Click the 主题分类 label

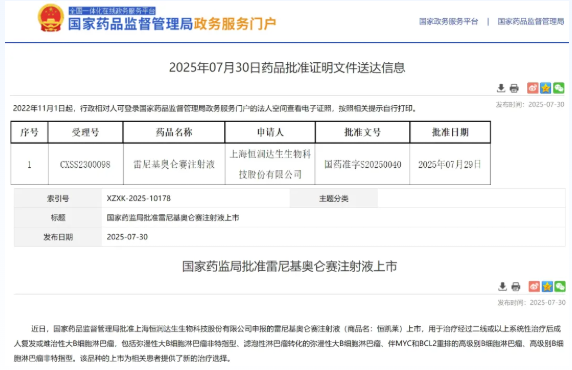[x=334, y=199]
